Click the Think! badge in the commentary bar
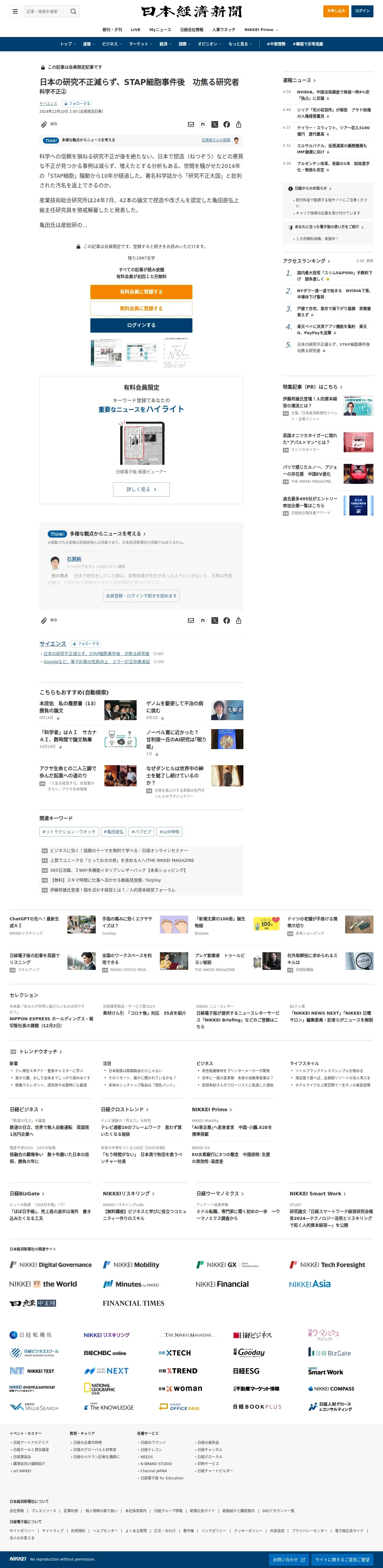The width and height of the screenshot is (383, 1568). tap(51, 140)
